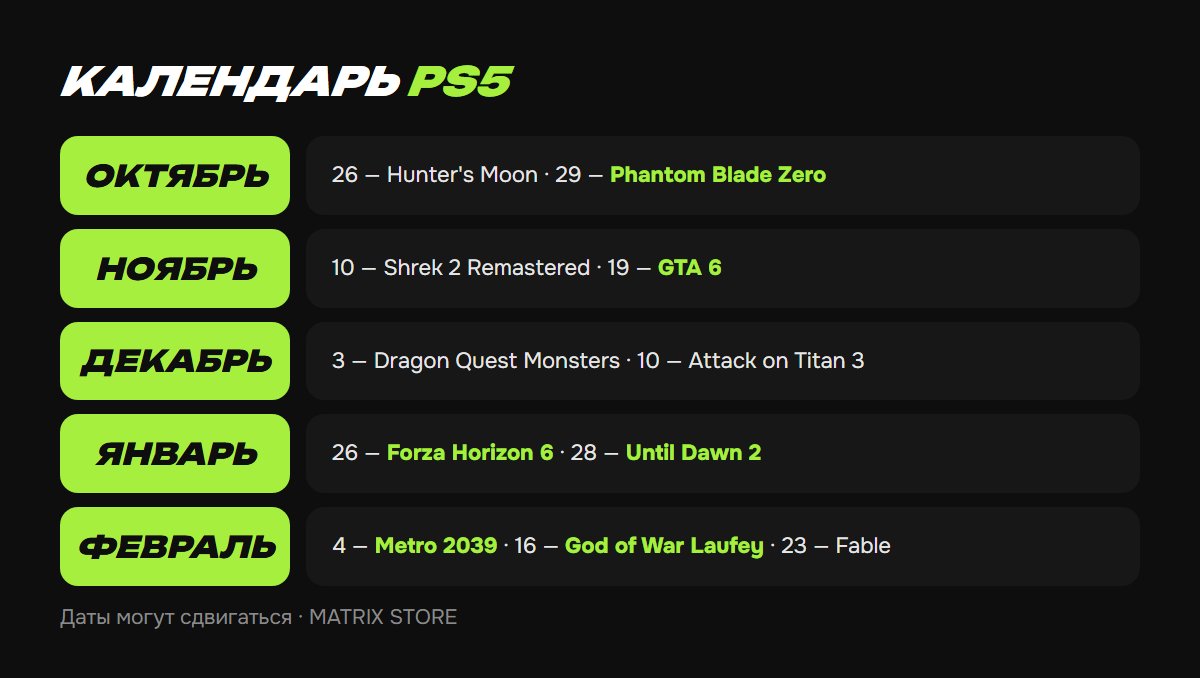Screen dimensions: 1200x678
Task: Select the Metro 2039 title
Action: click(x=436, y=546)
